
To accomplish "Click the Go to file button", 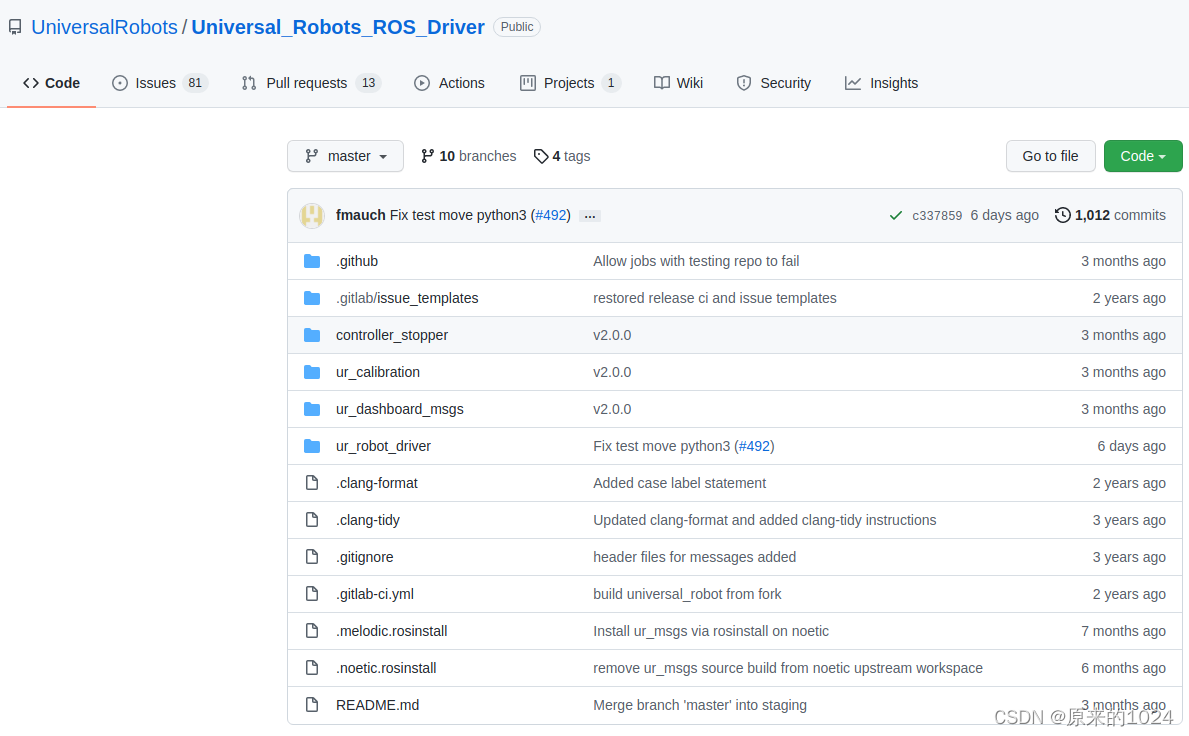I will [x=1050, y=156].
